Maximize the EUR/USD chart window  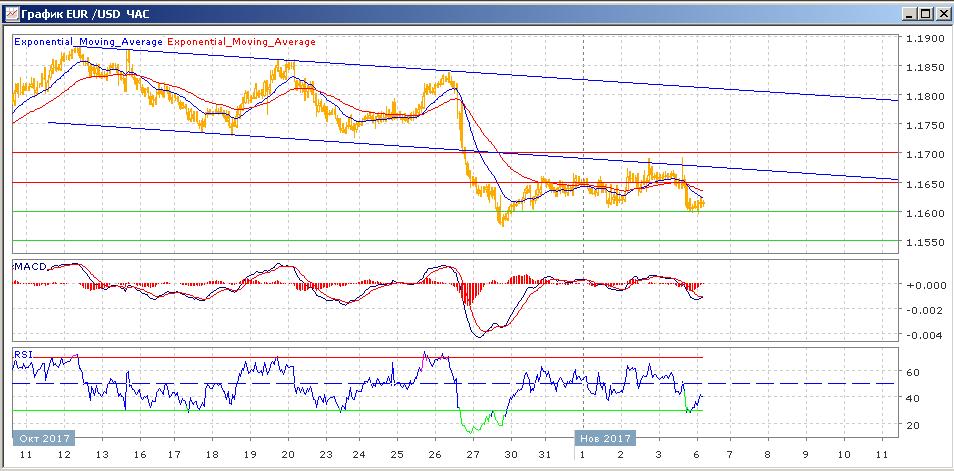[924, 13]
